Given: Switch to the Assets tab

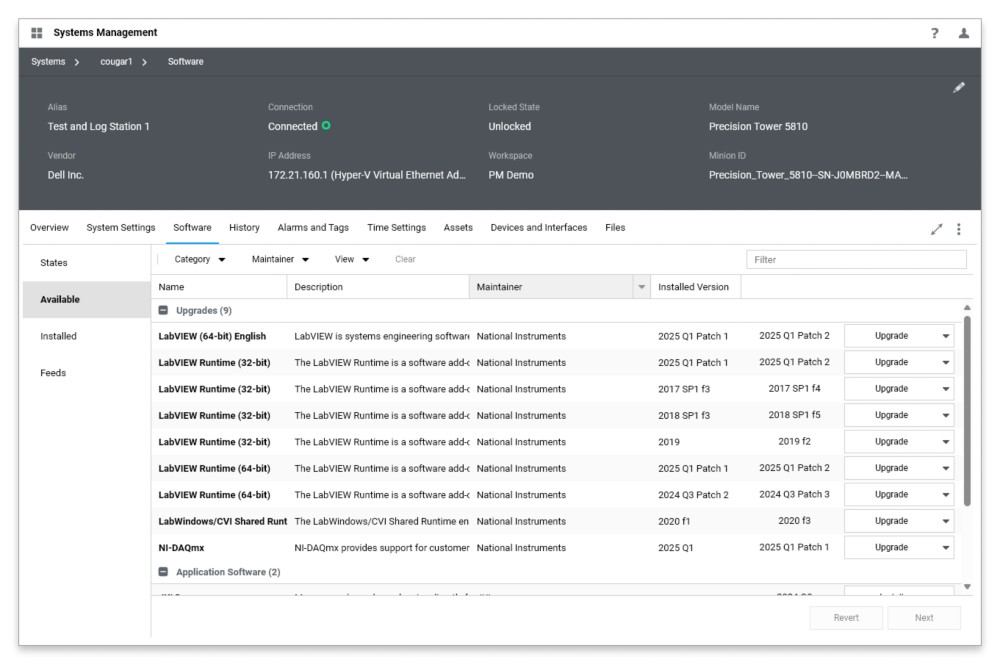Looking at the screenshot, I should coord(458,228).
